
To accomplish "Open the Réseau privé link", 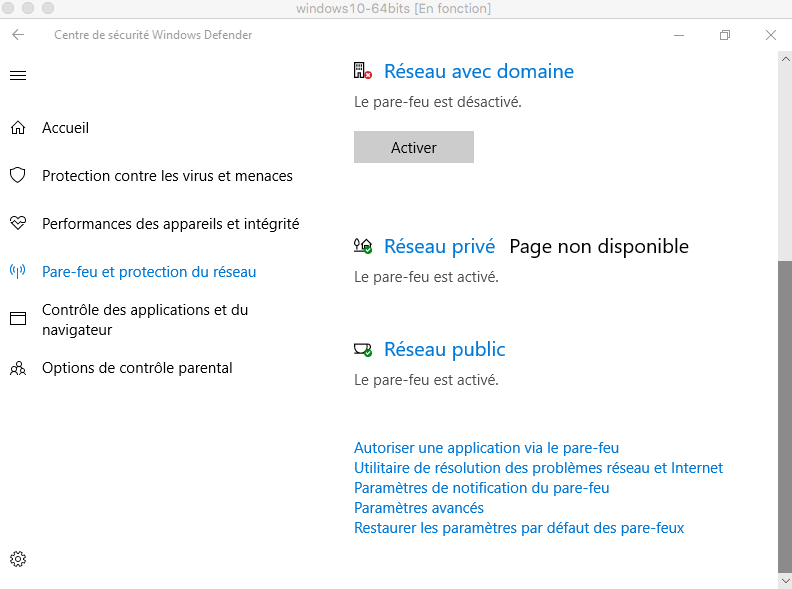I will pos(439,247).
